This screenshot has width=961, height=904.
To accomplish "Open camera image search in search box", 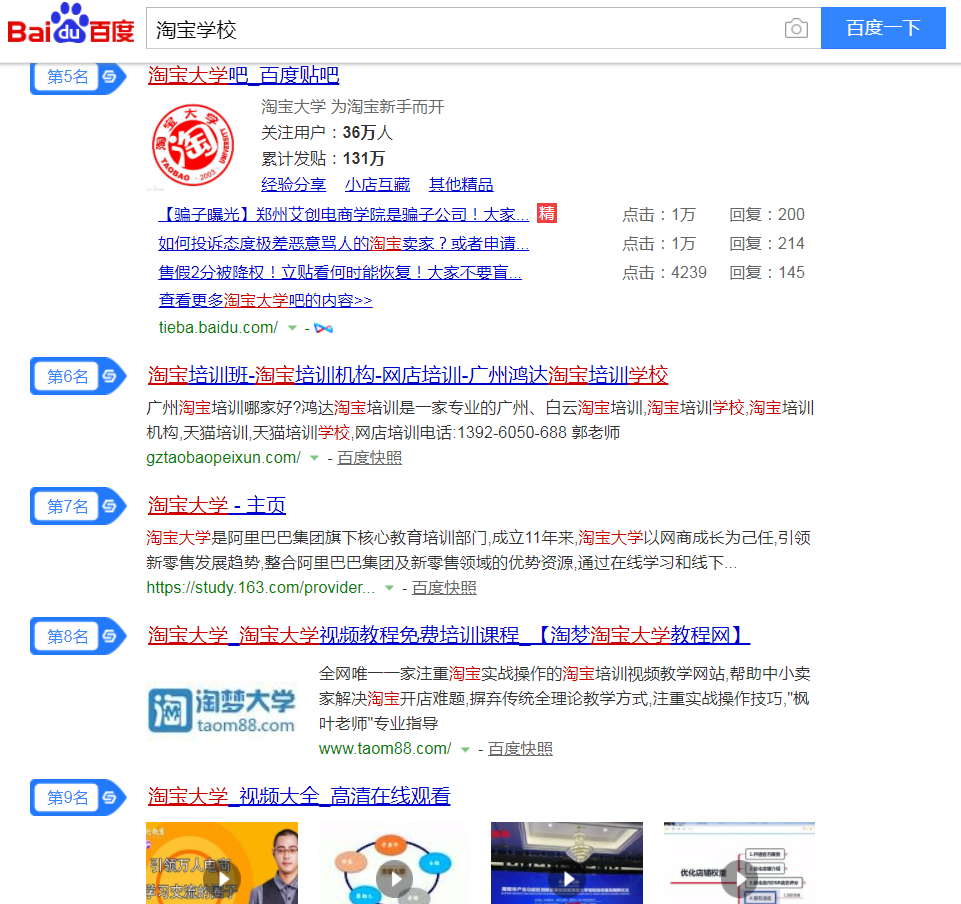I will (x=796, y=28).
